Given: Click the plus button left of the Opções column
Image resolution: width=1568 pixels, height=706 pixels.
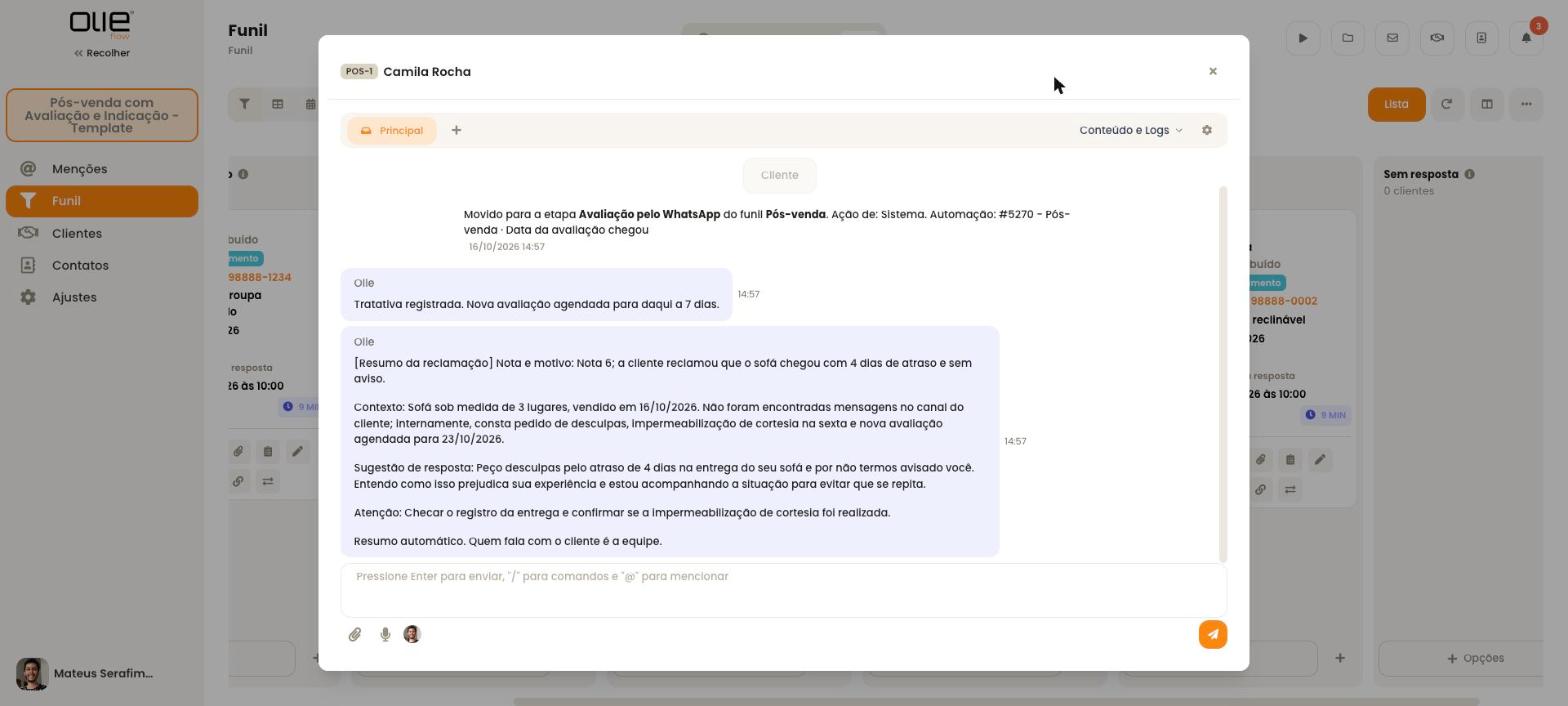Looking at the screenshot, I should point(1340,658).
